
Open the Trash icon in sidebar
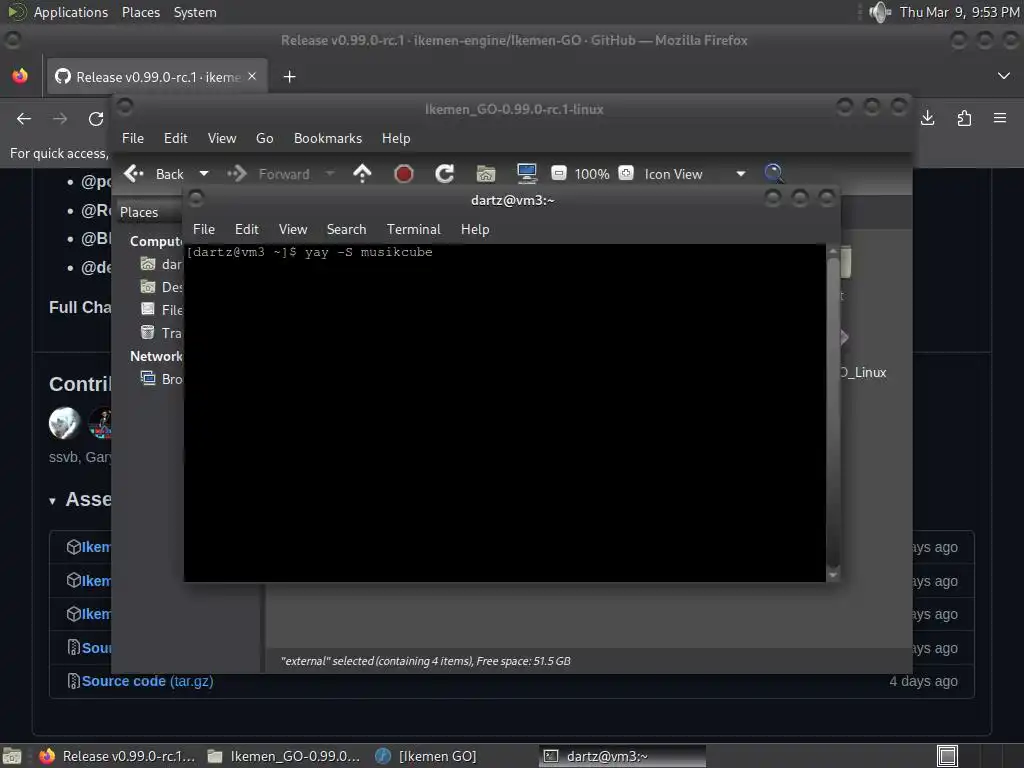coord(148,332)
